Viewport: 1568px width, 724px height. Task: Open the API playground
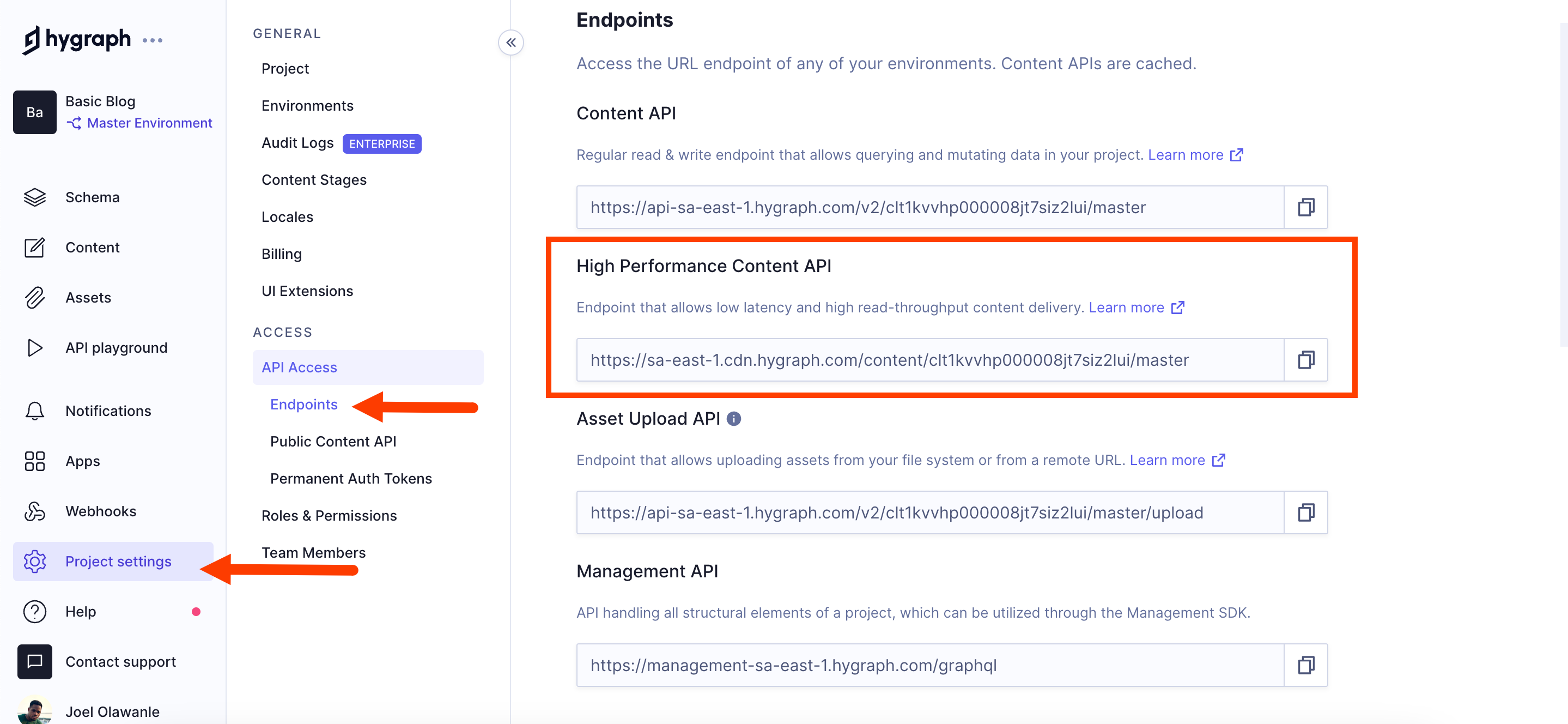coord(116,347)
